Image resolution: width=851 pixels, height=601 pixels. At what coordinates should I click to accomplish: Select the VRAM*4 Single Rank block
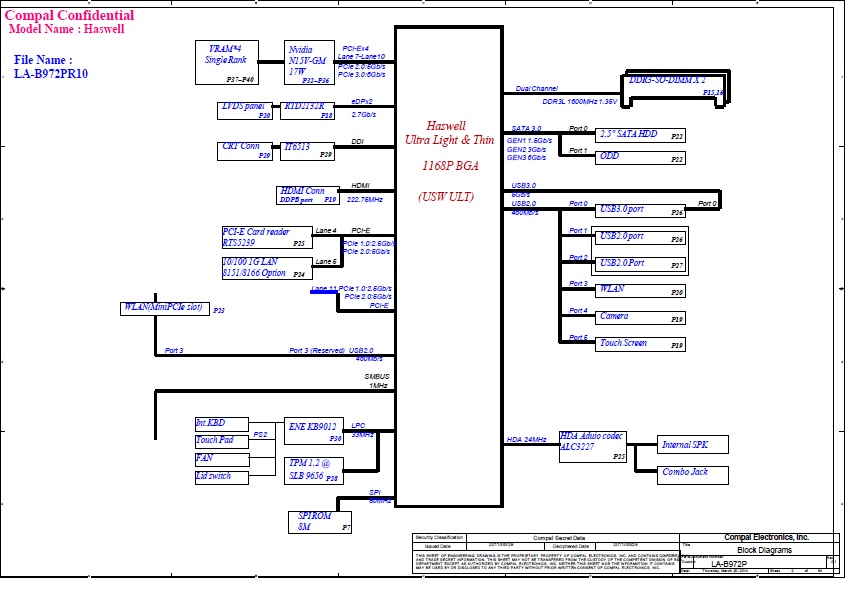(x=226, y=62)
